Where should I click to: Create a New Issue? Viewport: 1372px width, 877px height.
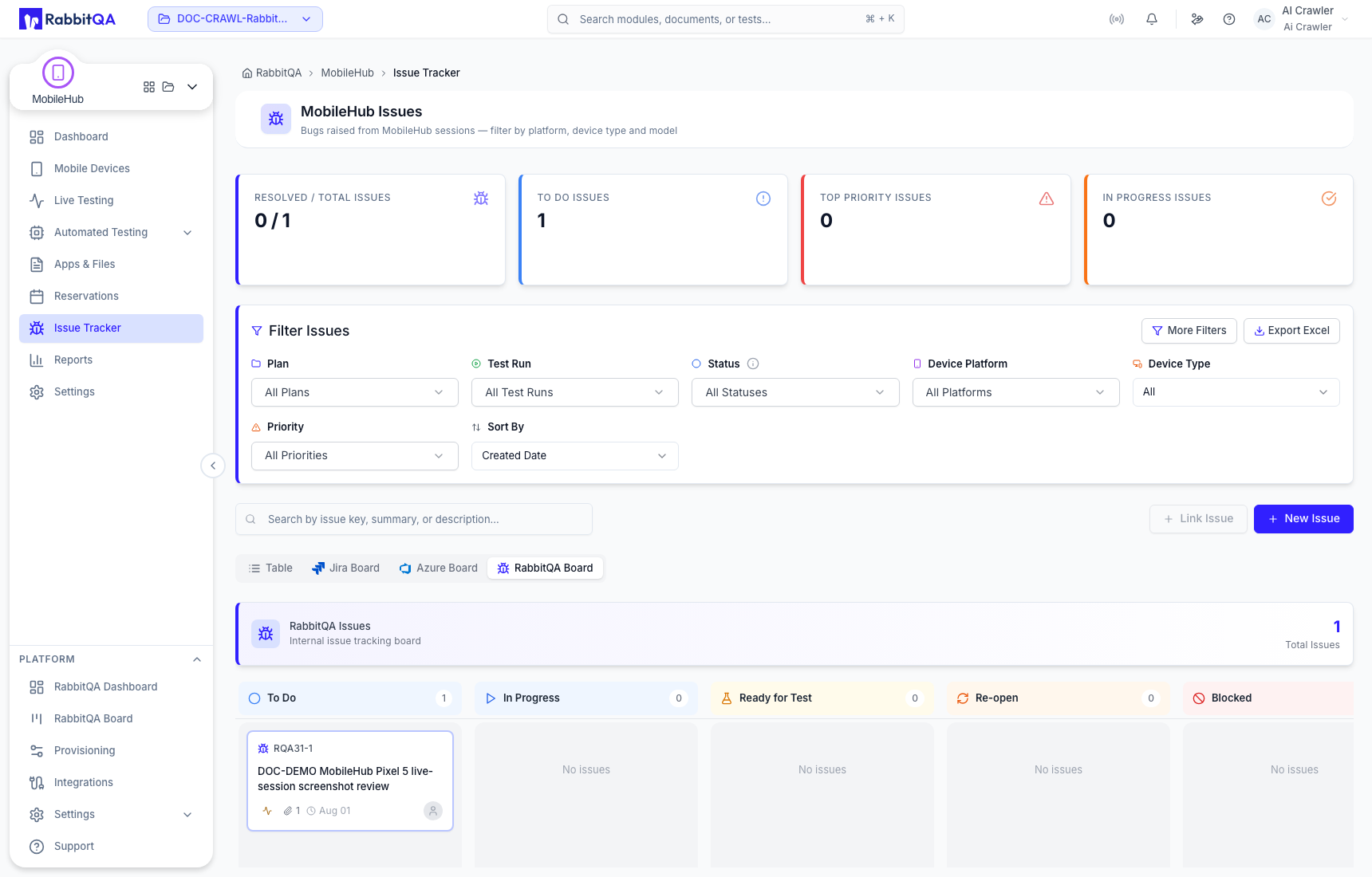point(1303,519)
